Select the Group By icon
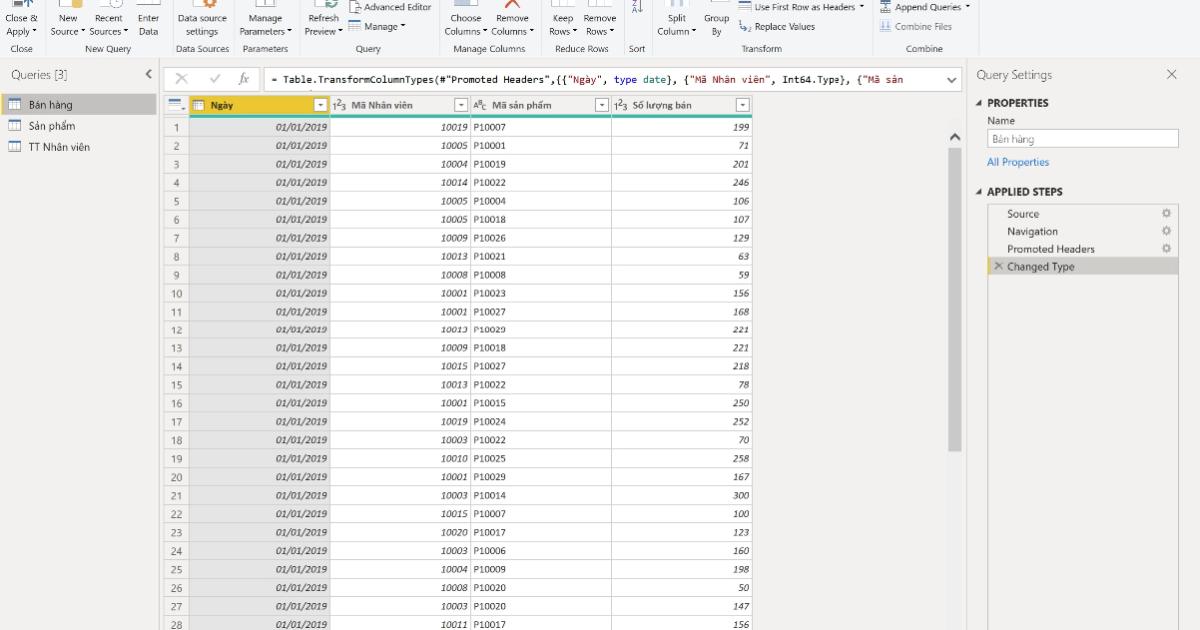The width and height of the screenshot is (1200, 630). pos(717,20)
